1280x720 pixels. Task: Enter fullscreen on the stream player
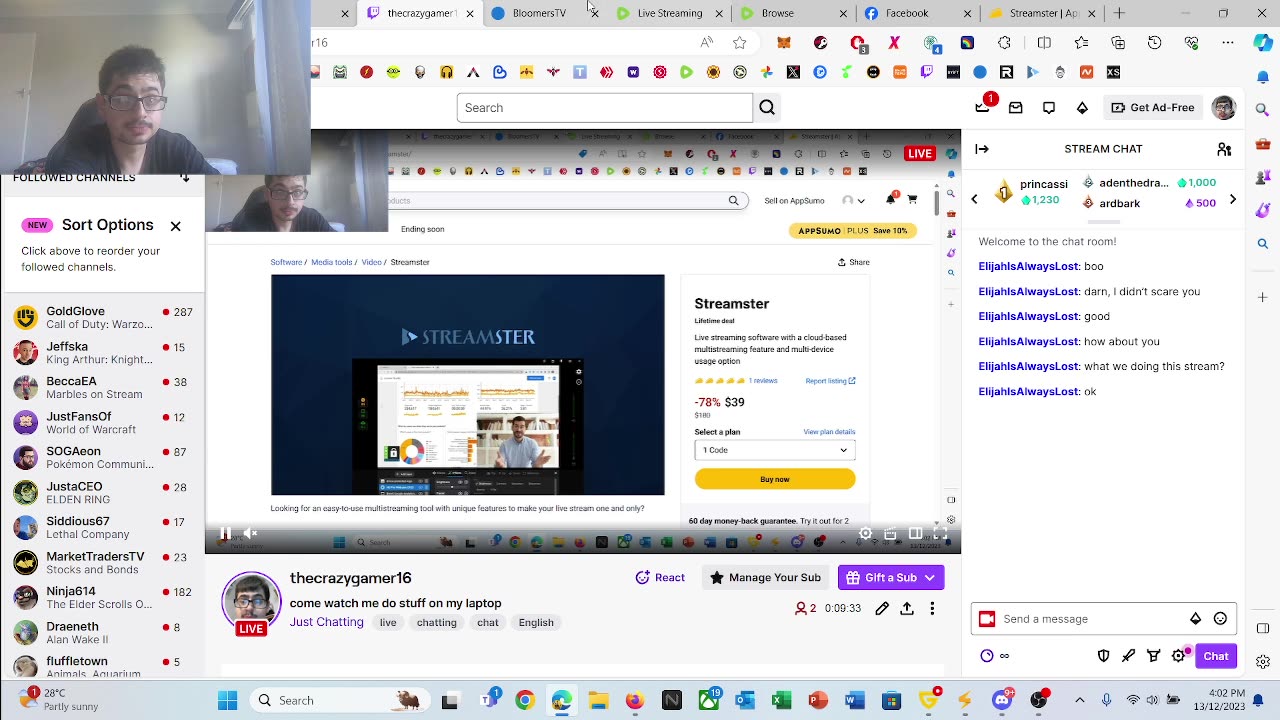point(940,534)
